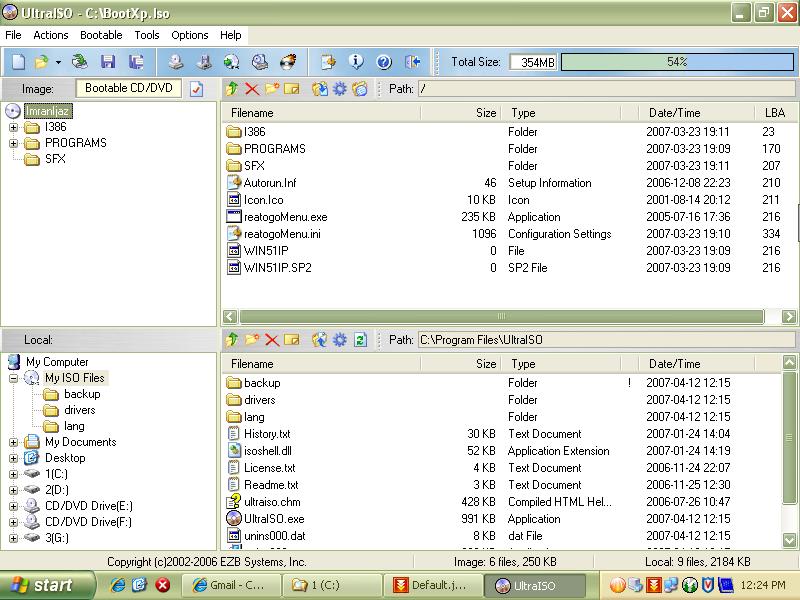Click the New Folder icon in Local pane toolbar
800x600 pixels.
(x=252, y=340)
